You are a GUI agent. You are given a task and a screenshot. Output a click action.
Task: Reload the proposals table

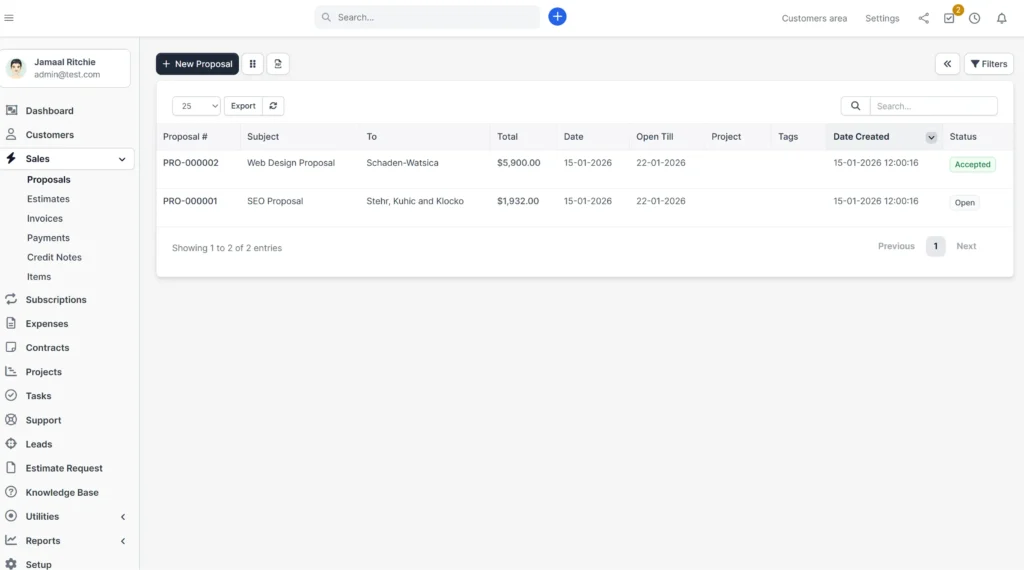pyautogui.click(x=273, y=106)
